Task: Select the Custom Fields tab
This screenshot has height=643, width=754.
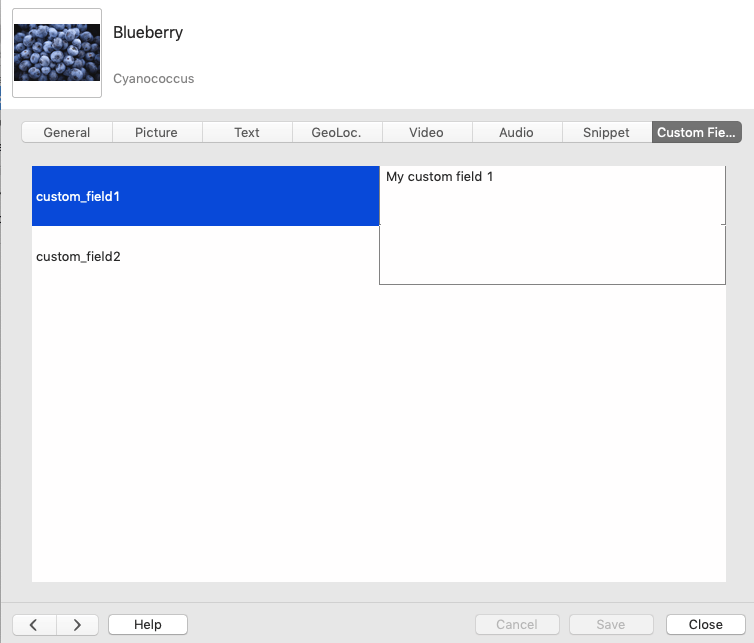Action: pos(697,132)
